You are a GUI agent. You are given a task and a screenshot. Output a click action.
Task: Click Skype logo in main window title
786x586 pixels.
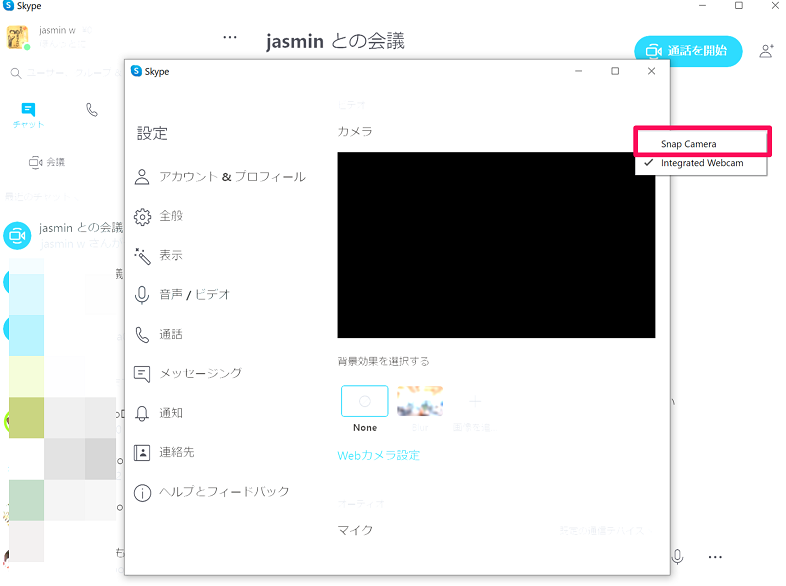[x=9, y=6]
